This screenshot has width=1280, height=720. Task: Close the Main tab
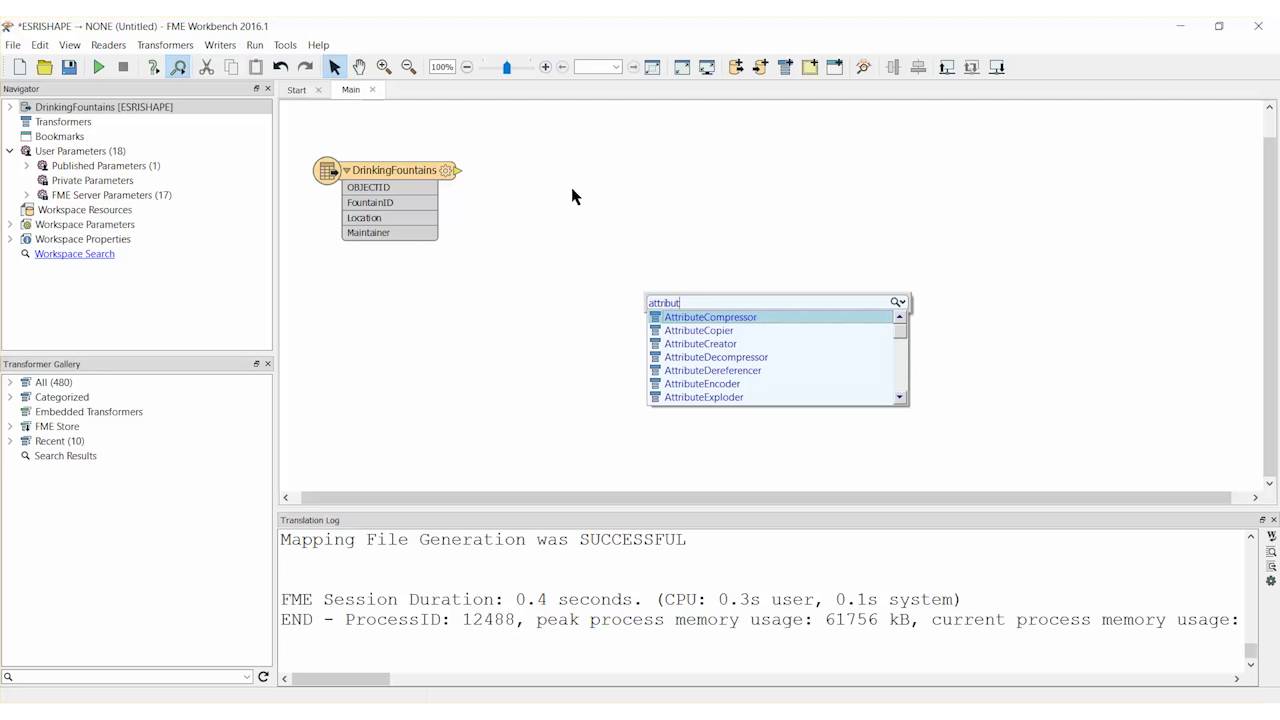coord(373,90)
